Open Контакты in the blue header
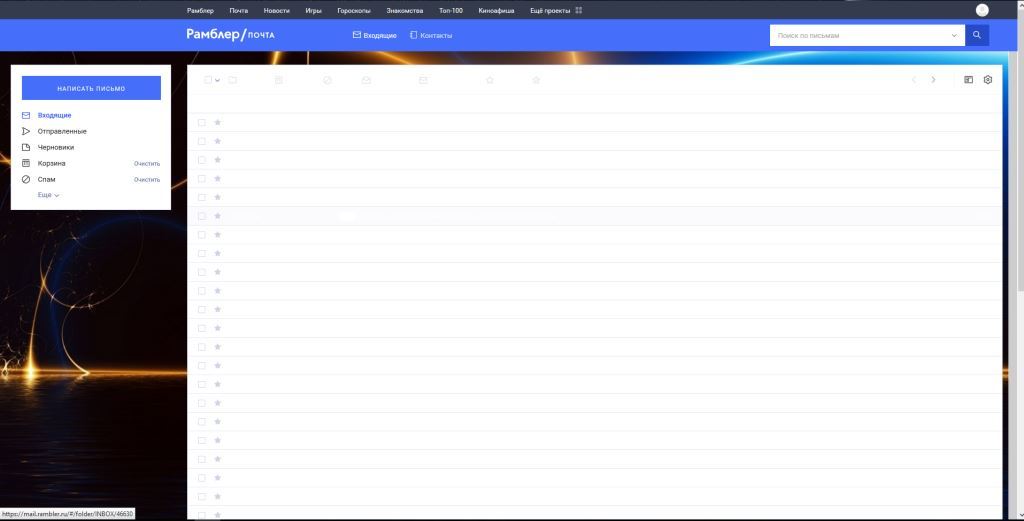This screenshot has height=521, width=1024. pos(431,35)
